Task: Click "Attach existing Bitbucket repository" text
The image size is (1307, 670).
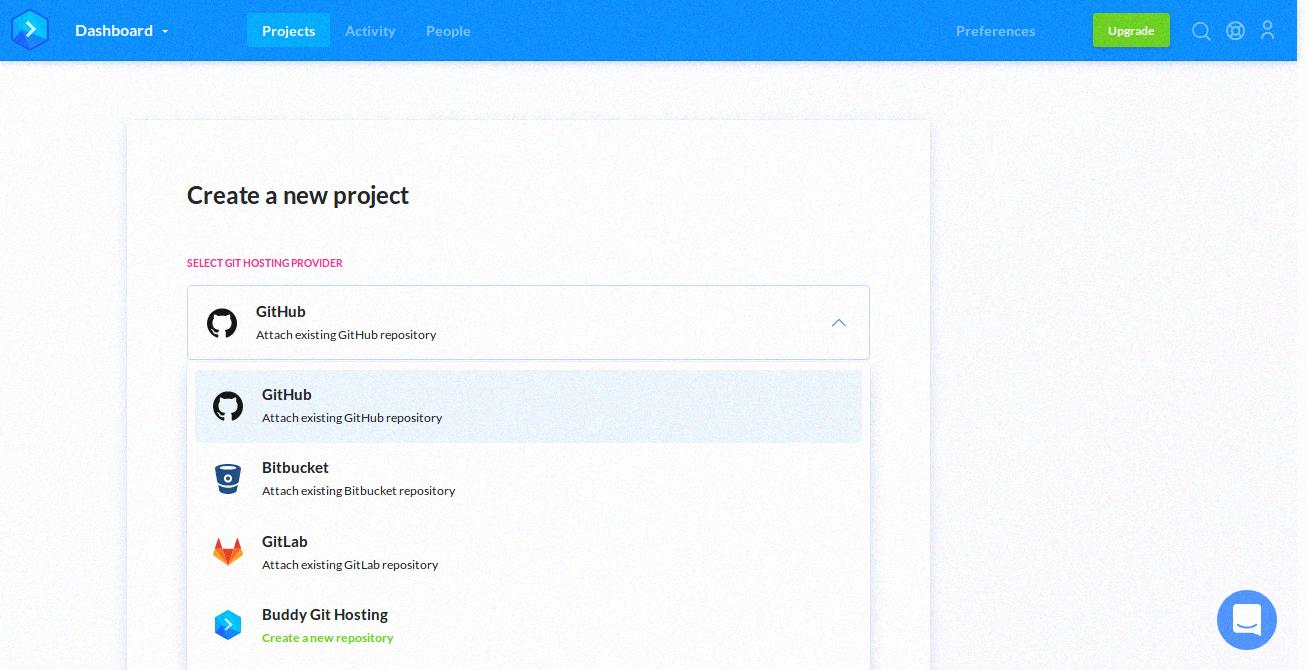Action: pos(358,491)
